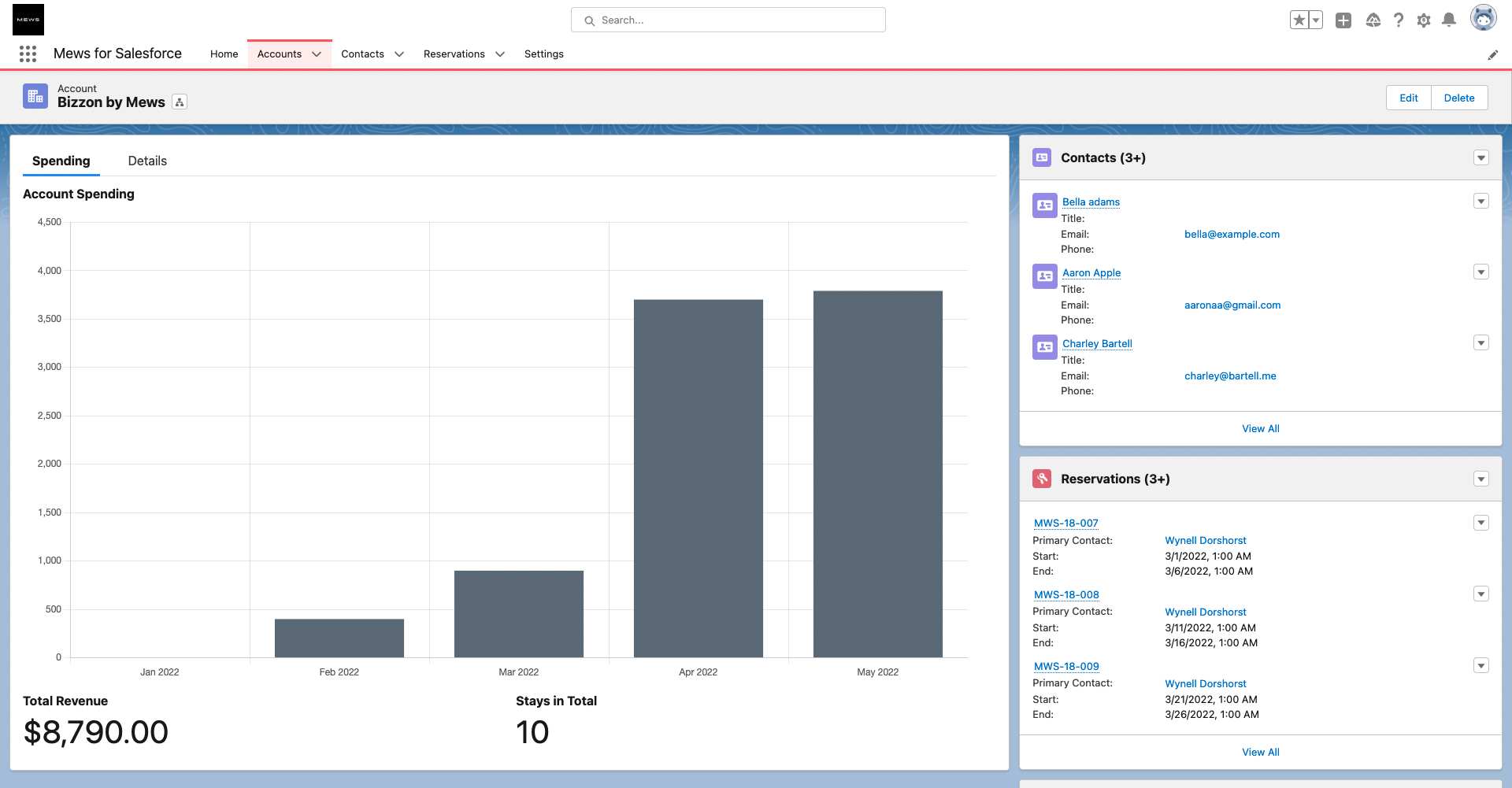Viewport: 1512px width, 788px height.
Task: Click the contact icon beside Aaron Apple
Action: click(1045, 276)
